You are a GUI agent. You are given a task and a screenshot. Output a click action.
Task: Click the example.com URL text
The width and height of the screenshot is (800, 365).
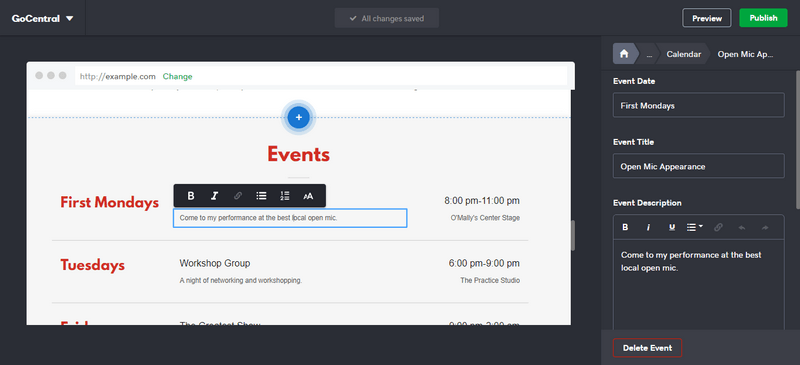pos(117,77)
